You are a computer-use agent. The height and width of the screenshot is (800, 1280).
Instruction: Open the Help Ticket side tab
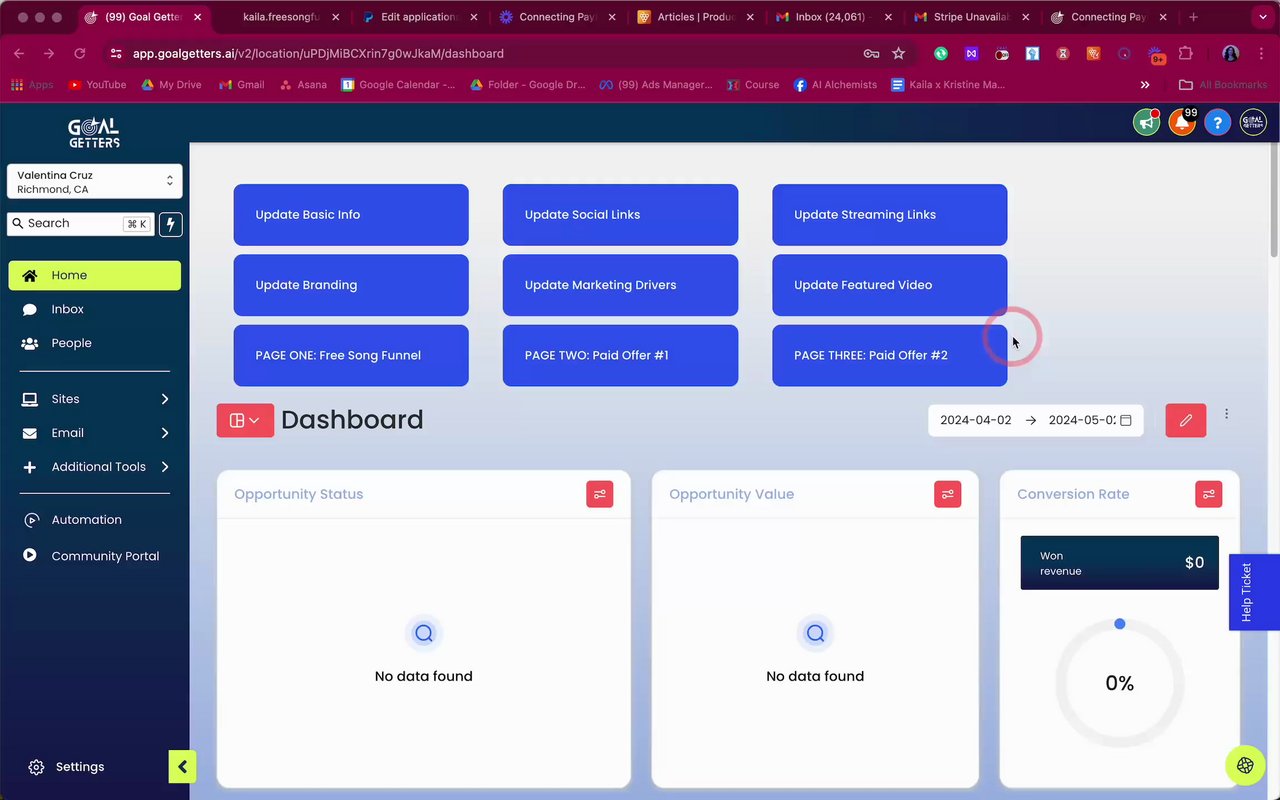click(1254, 592)
